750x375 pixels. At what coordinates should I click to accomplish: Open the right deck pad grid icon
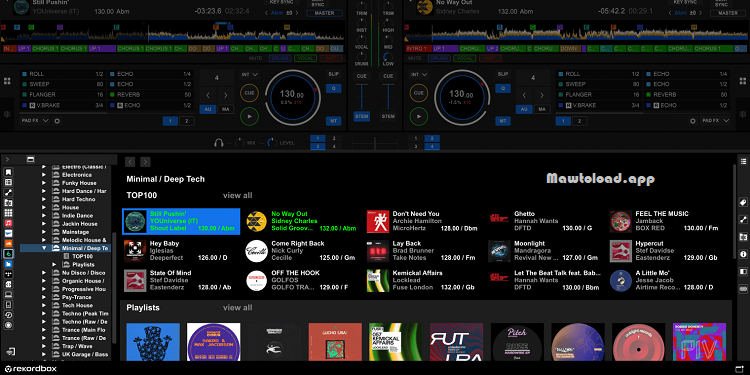point(743,81)
